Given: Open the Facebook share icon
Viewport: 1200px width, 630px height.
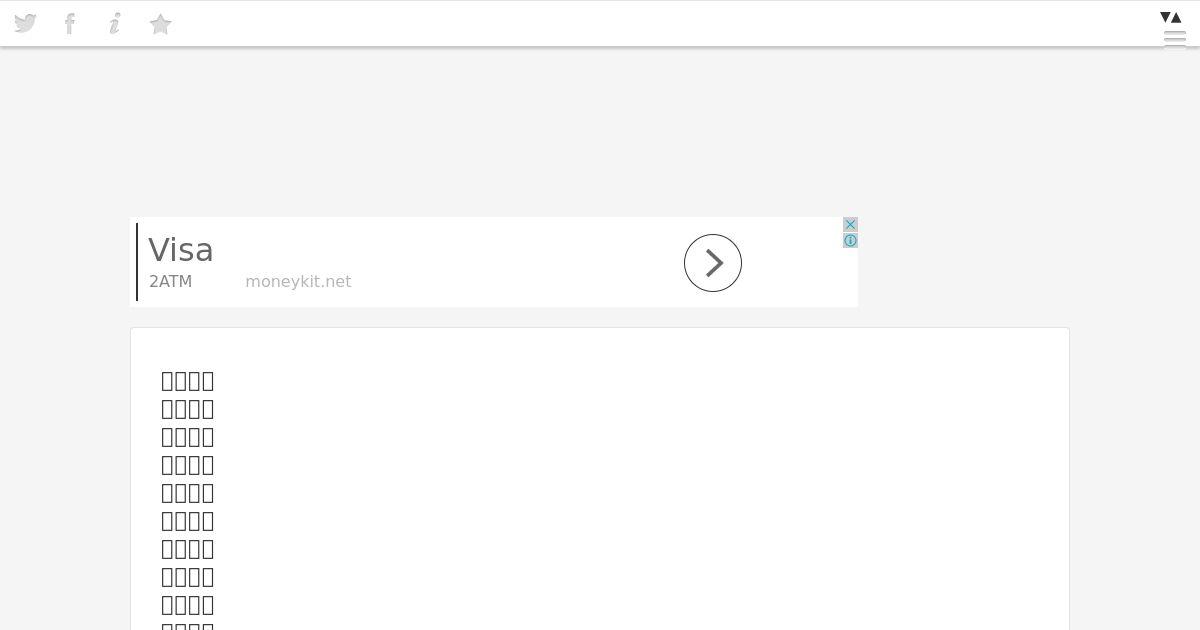Looking at the screenshot, I should 70,23.
